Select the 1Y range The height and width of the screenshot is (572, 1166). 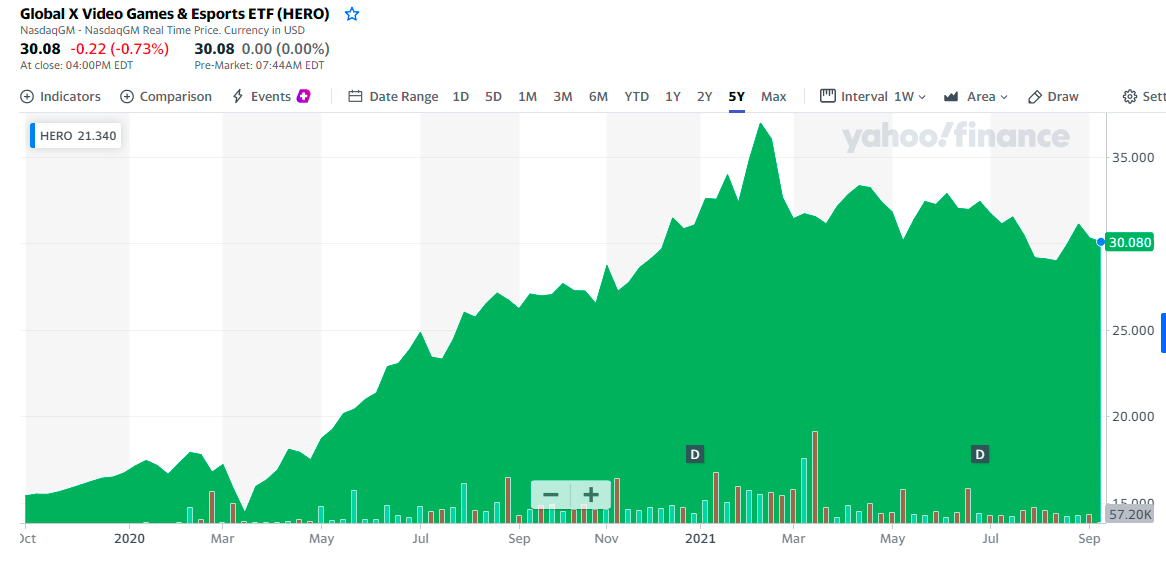[673, 97]
